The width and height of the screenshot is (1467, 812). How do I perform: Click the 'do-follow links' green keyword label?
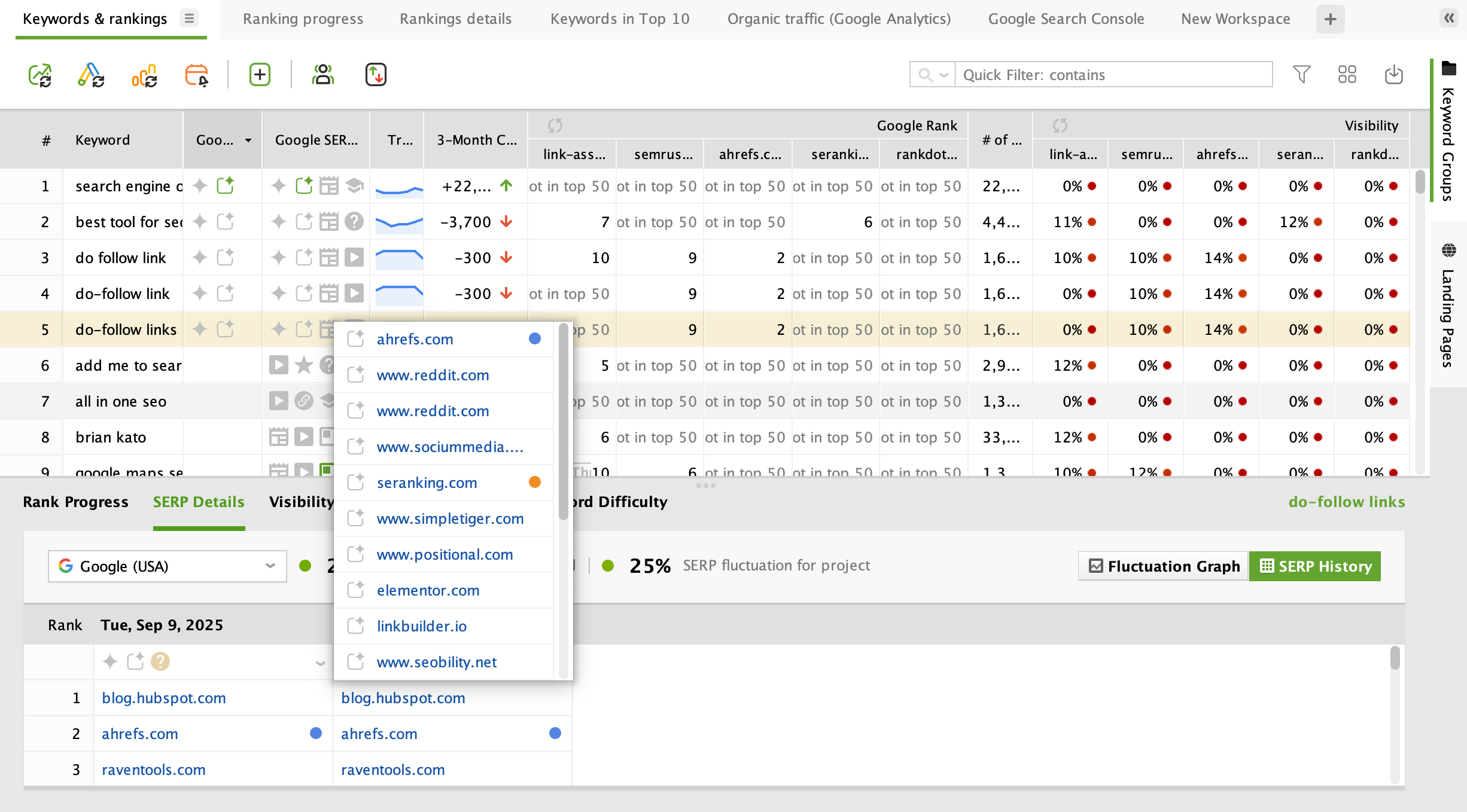click(1347, 502)
